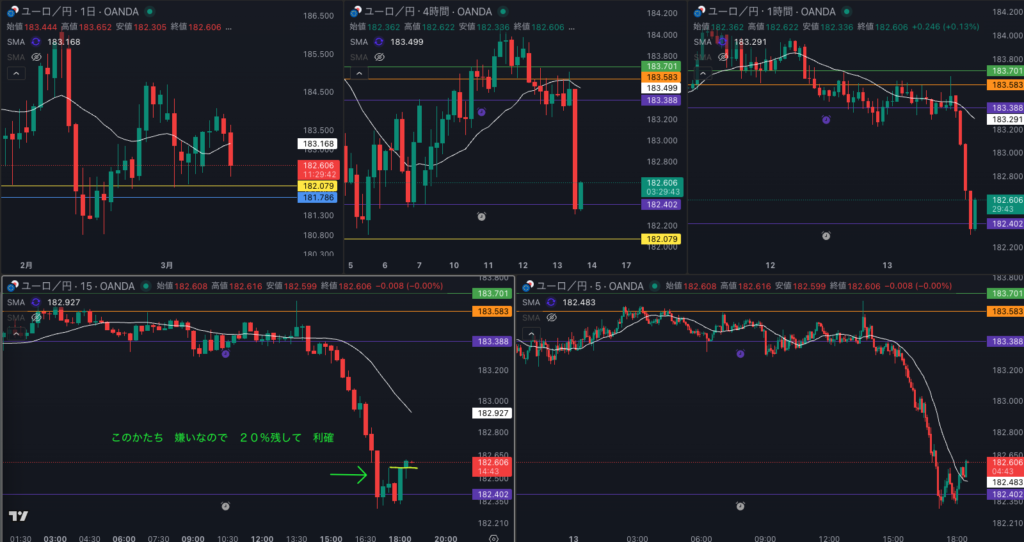Click SMA 182.483 legend on the 5 chart
The width and height of the screenshot is (1024, 542).
[x=558, y=302]
